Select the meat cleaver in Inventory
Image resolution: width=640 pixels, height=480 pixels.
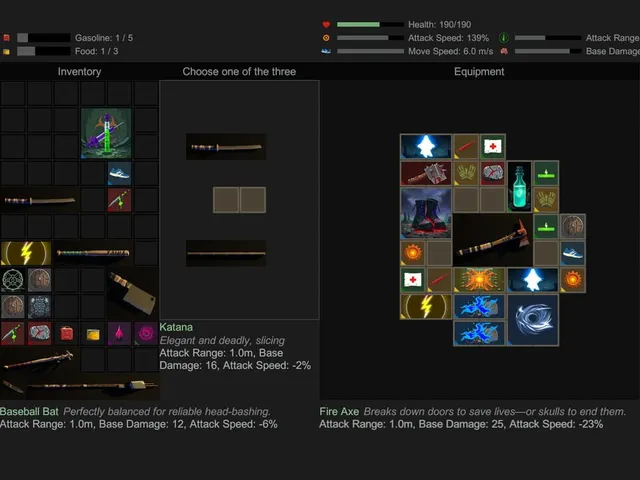point(132,293)
